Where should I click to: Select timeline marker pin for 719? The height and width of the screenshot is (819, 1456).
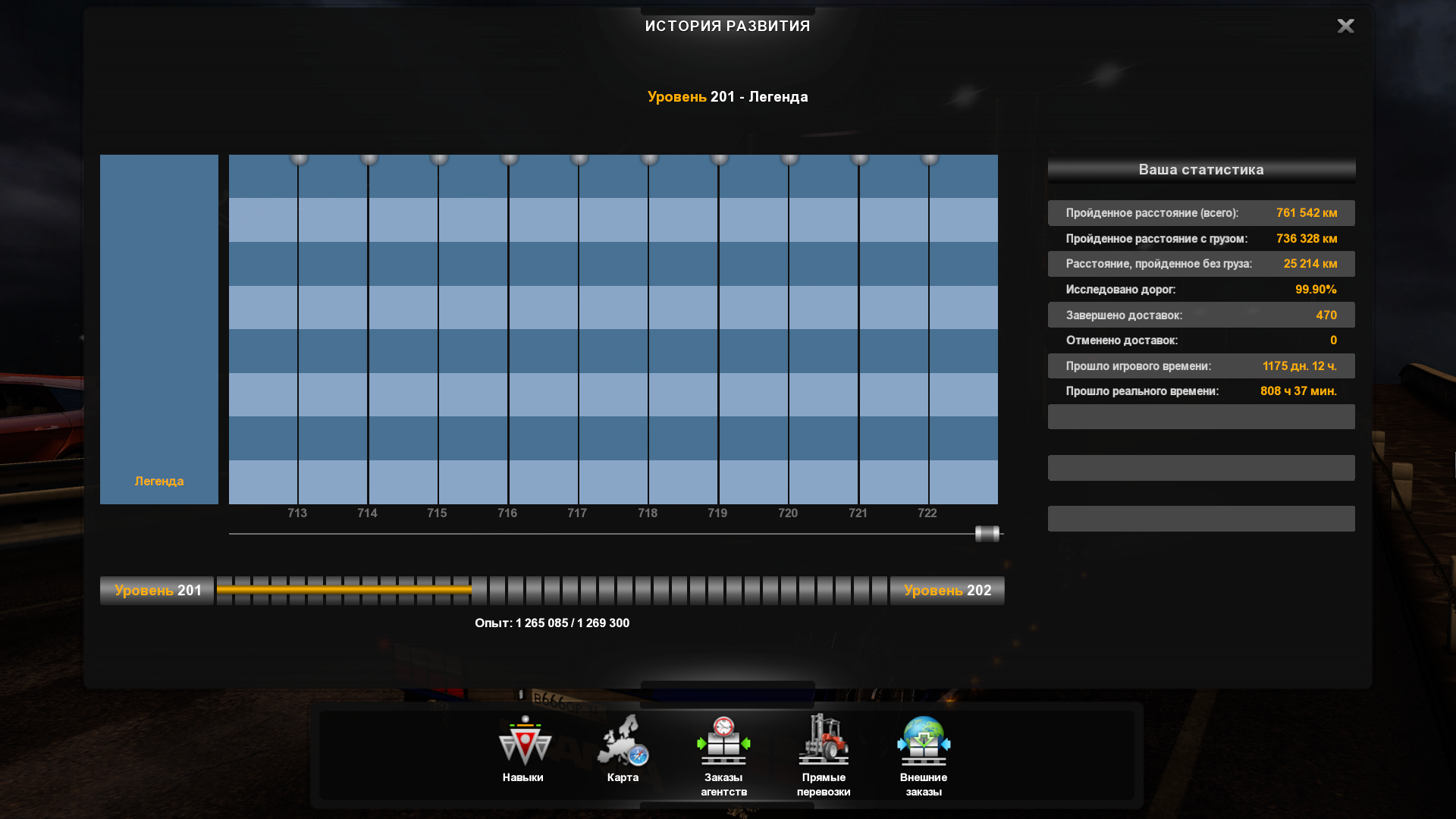click(720, 158)
